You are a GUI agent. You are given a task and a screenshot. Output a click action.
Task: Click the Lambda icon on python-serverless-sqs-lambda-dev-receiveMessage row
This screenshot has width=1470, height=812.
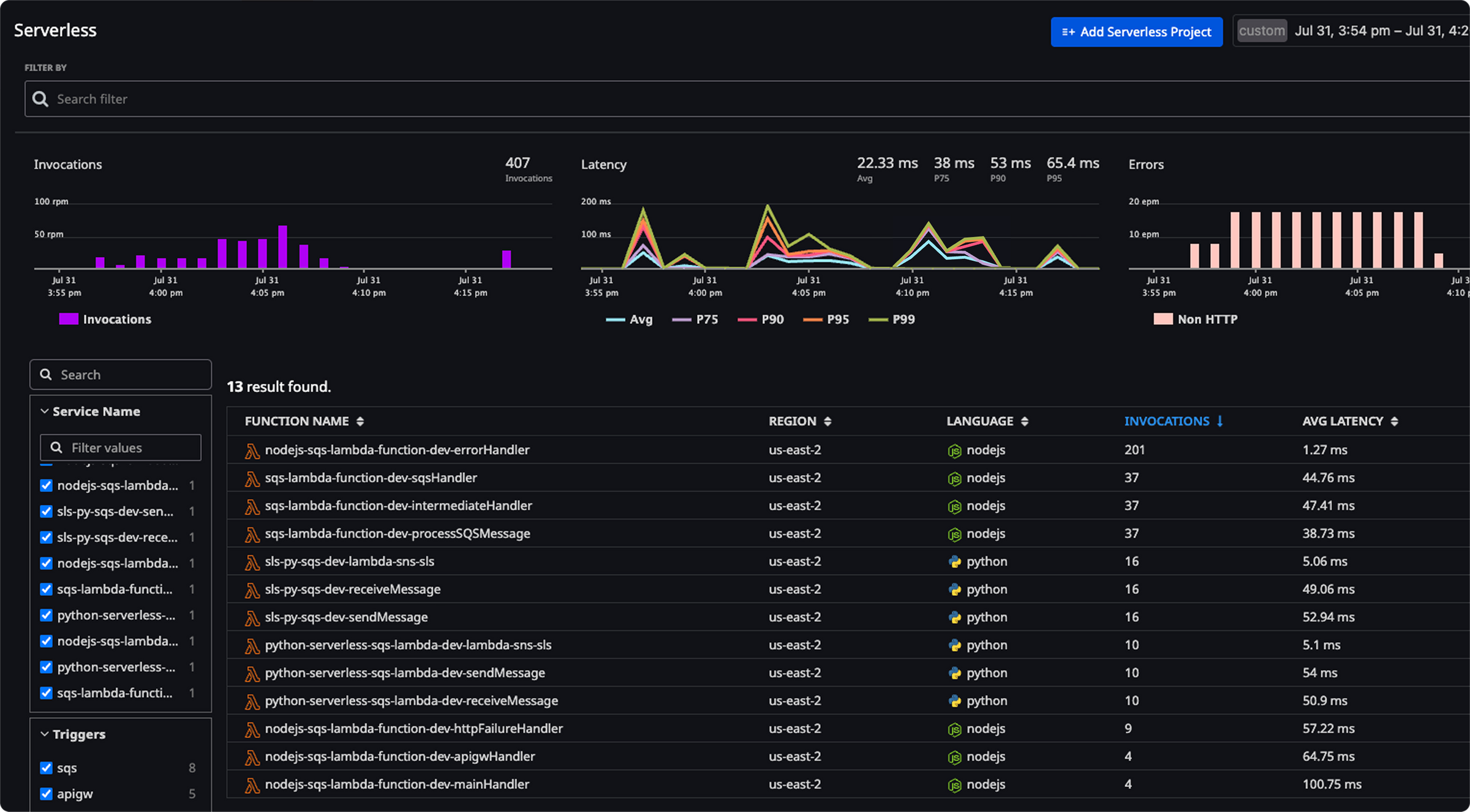pyautogui.click(x=252, y=701)
